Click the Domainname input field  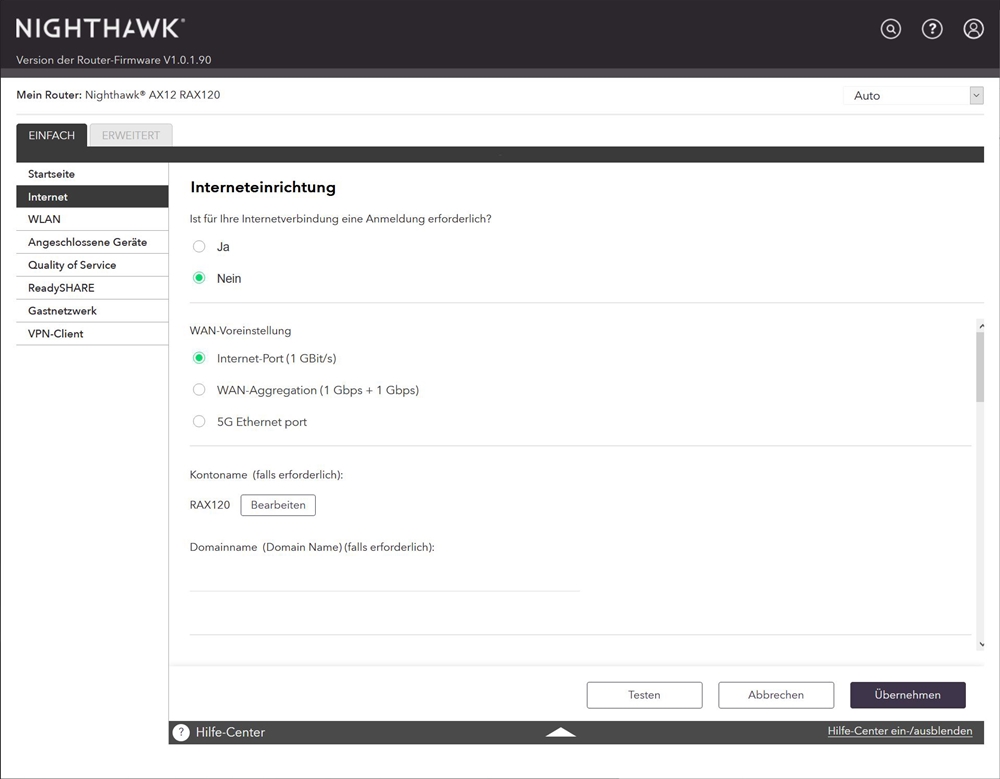(384, 577)
